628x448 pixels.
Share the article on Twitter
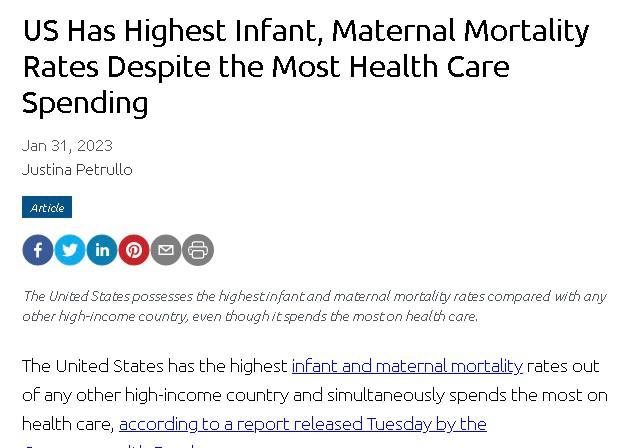[70, 250]
